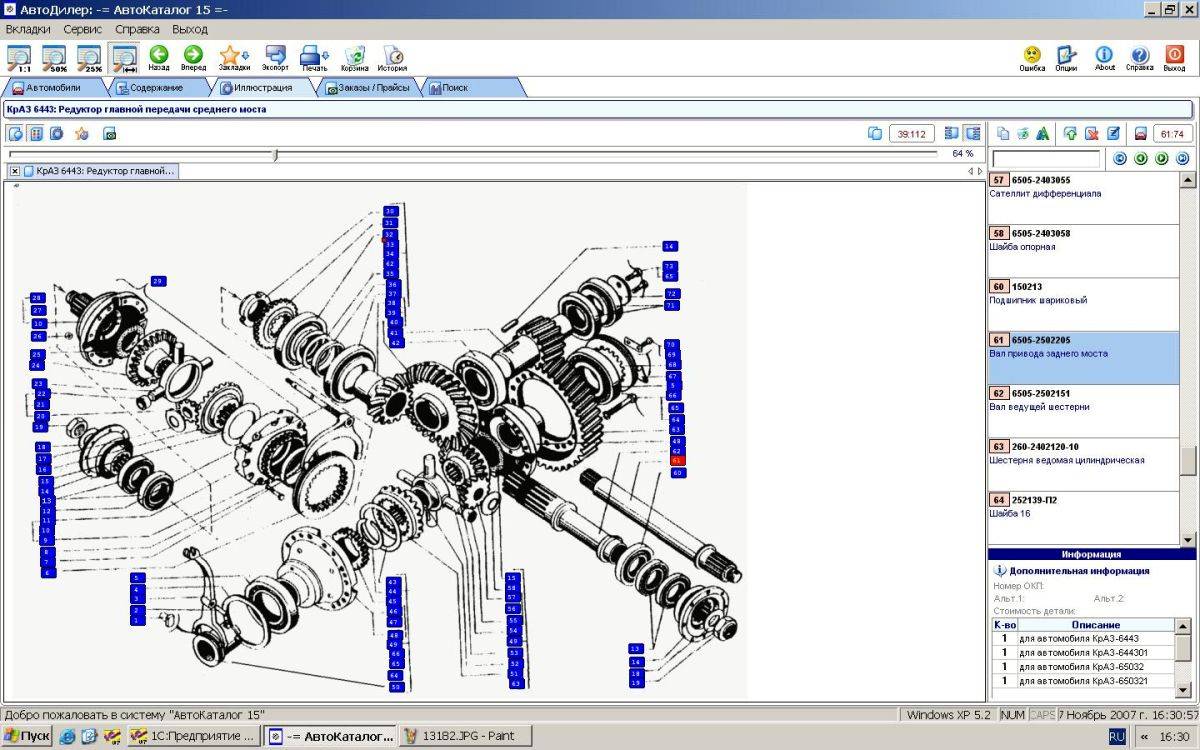Switch to the Автомобили tab
The height and width of the screenshot is (750, 1200).
point(53,88)
